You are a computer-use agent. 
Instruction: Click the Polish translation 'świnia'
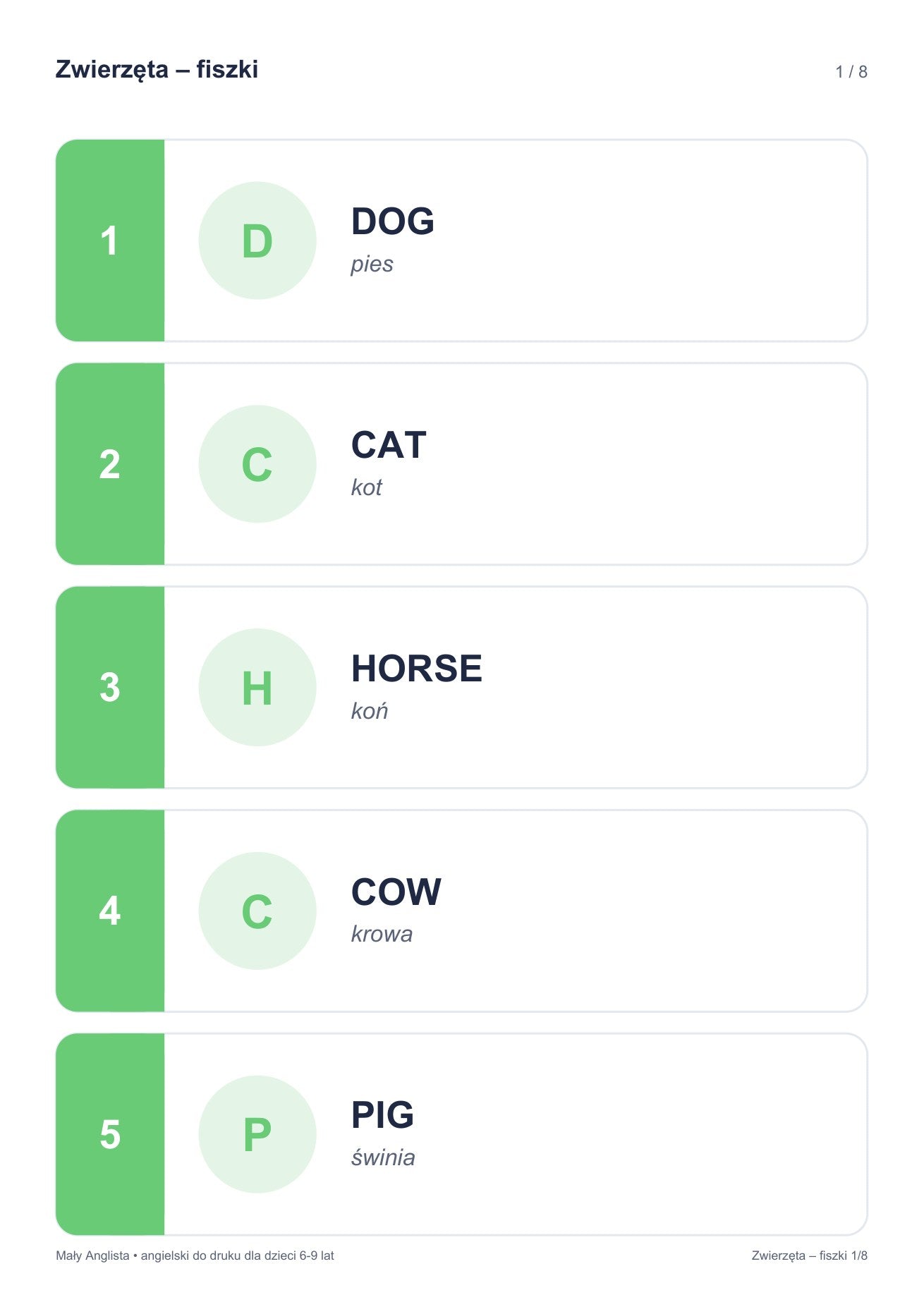point(383,1157)
